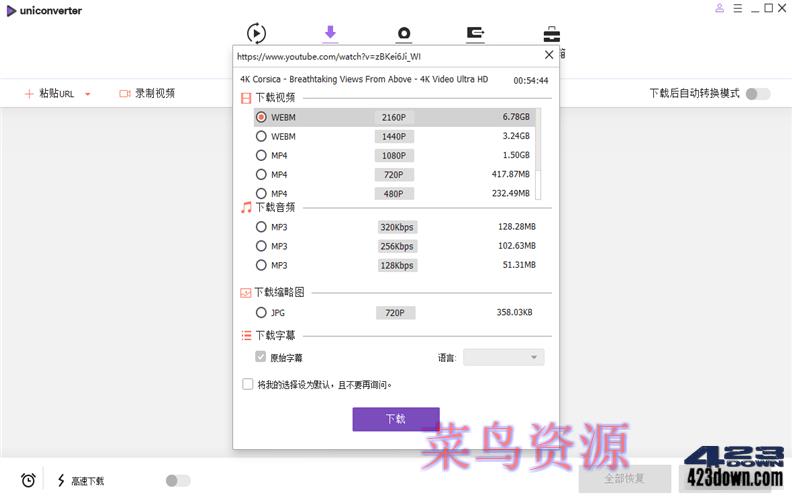Screen dimensions: 792x500
Task: Click the download subtitles list icon
Action: [246, 335]
